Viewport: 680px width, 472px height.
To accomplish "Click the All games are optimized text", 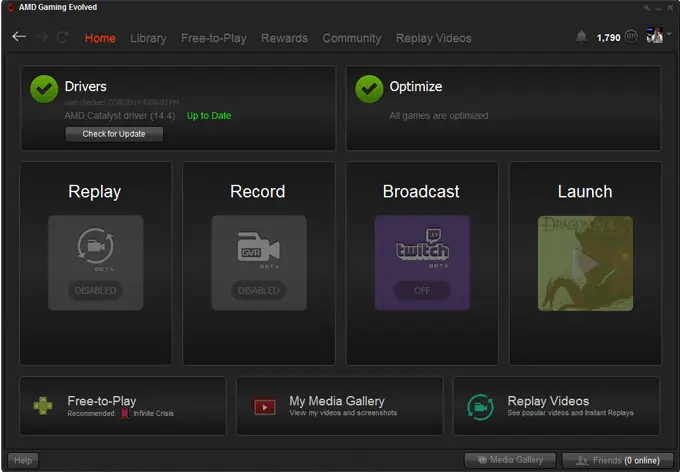I will coord(439,116).
